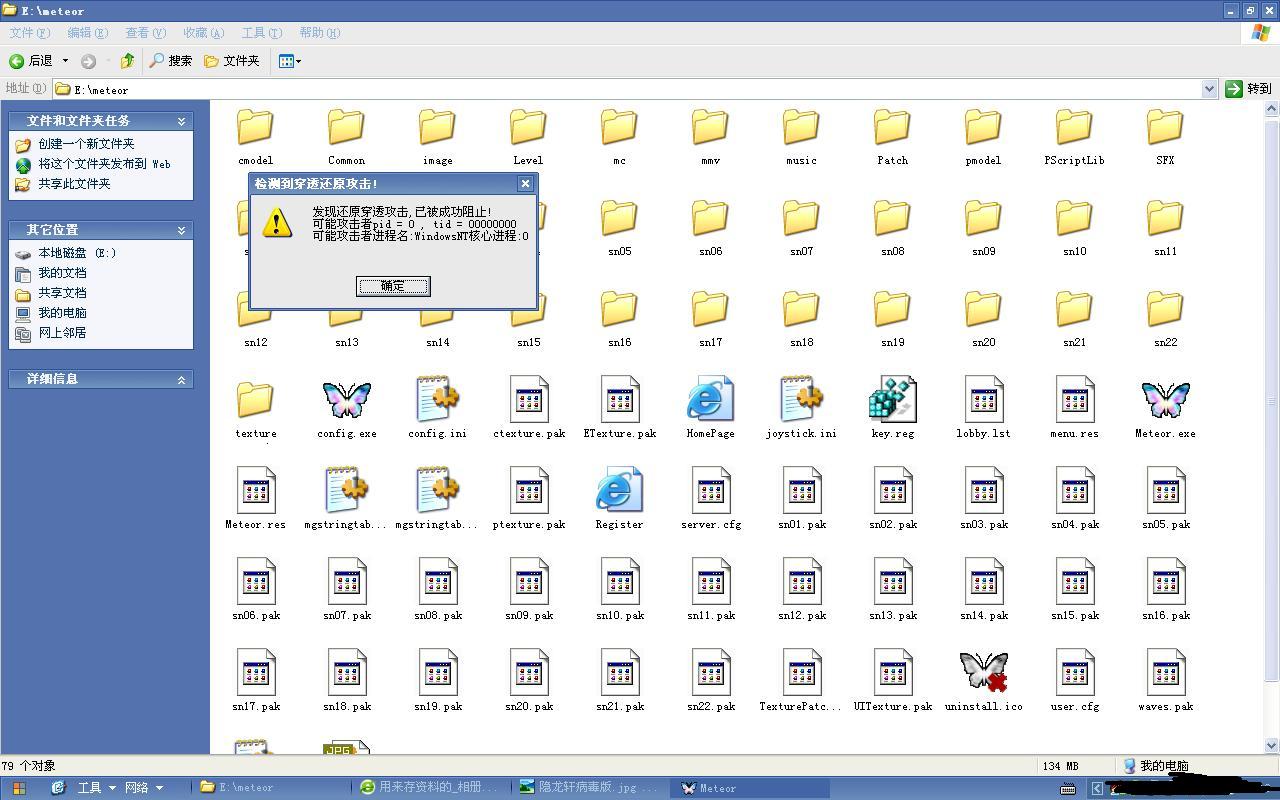The height and width of the screenshot is (800, 1280).
Task: Click the 转到 go button
Action: point(1249,89)
